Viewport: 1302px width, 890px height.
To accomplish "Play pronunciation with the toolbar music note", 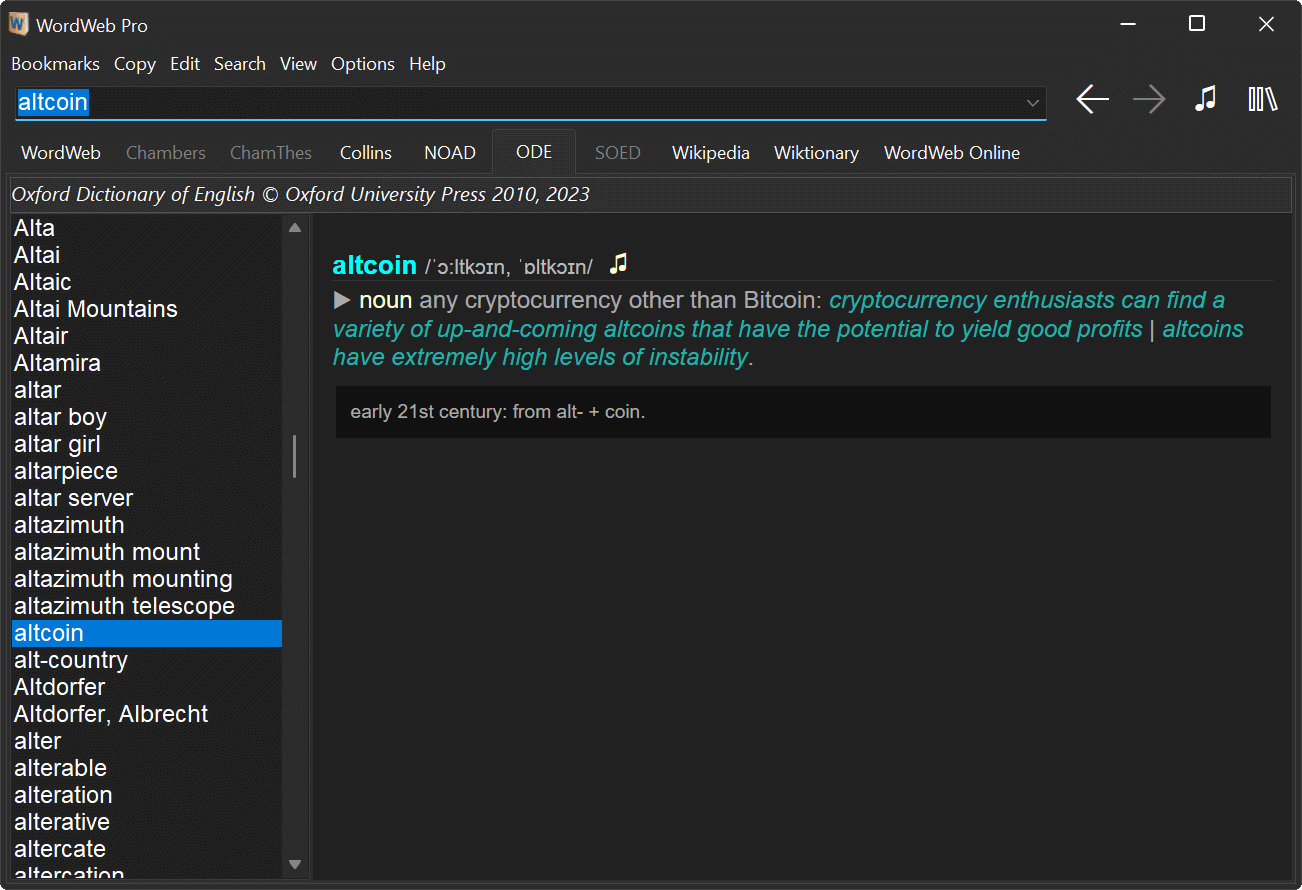I will pos(1206,99).
